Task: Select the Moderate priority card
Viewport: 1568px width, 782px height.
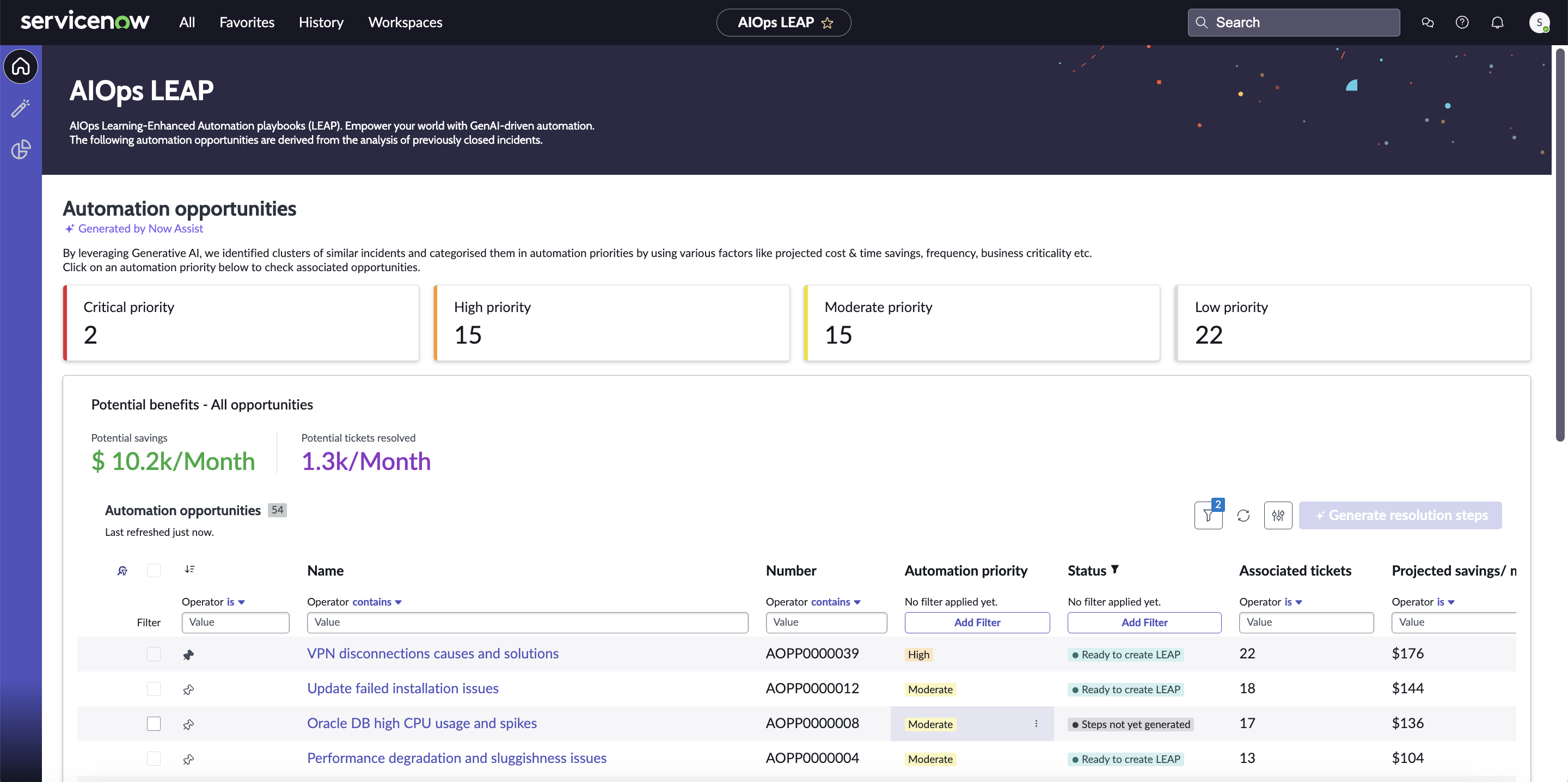Action: click(982, 323)
